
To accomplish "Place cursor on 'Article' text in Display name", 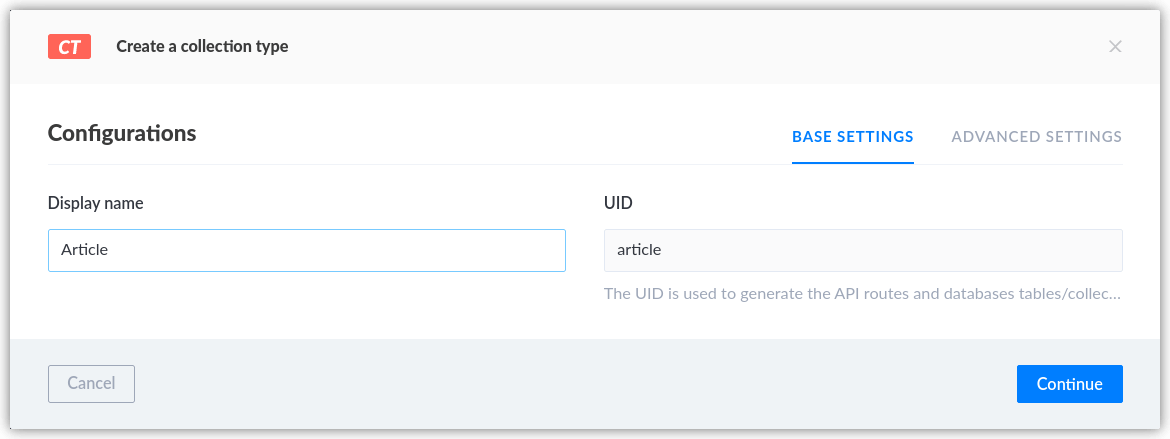I will pos(84,250).
